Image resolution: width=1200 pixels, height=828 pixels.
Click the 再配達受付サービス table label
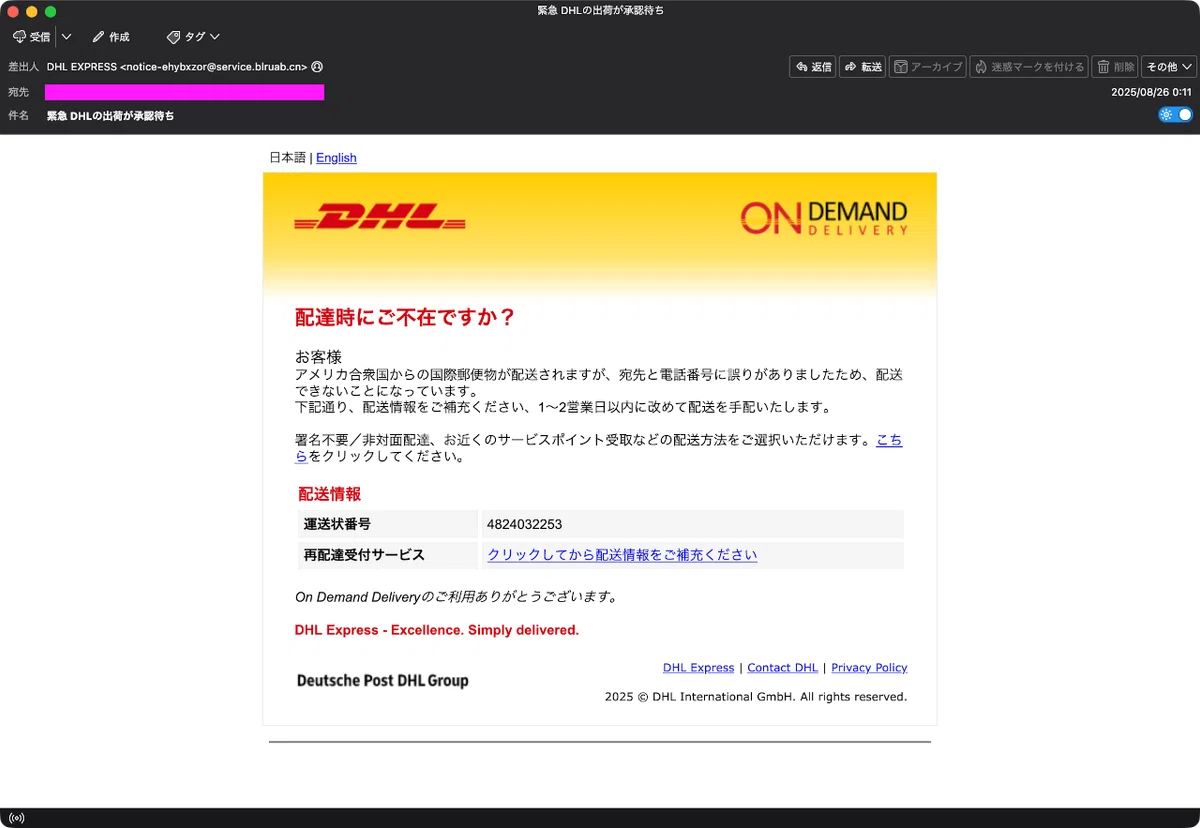coord(364,555)
